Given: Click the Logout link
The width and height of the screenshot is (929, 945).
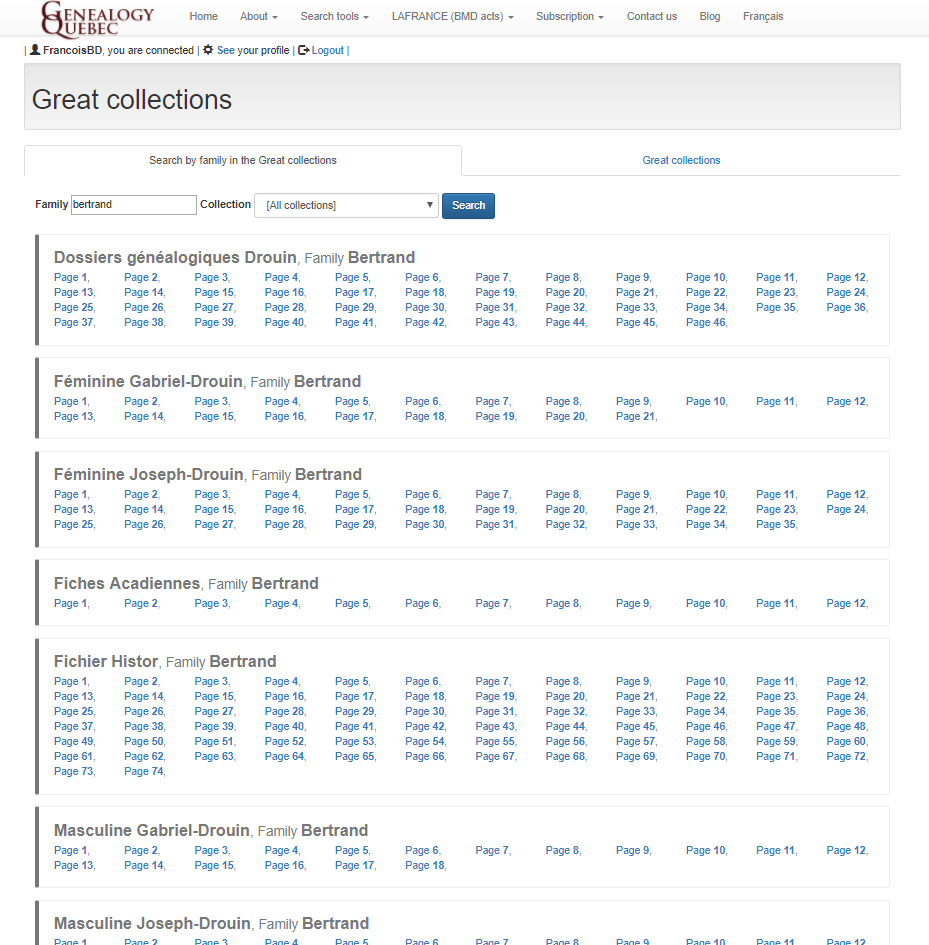Looking at the screenshot, I should point(327,50).
